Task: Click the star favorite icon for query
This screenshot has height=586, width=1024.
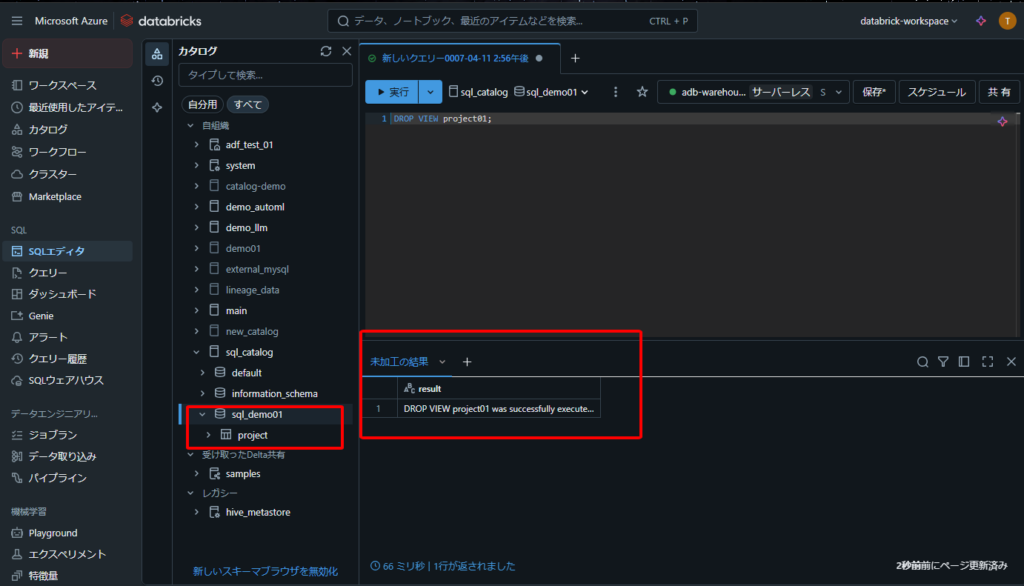Action: (642, 92)
